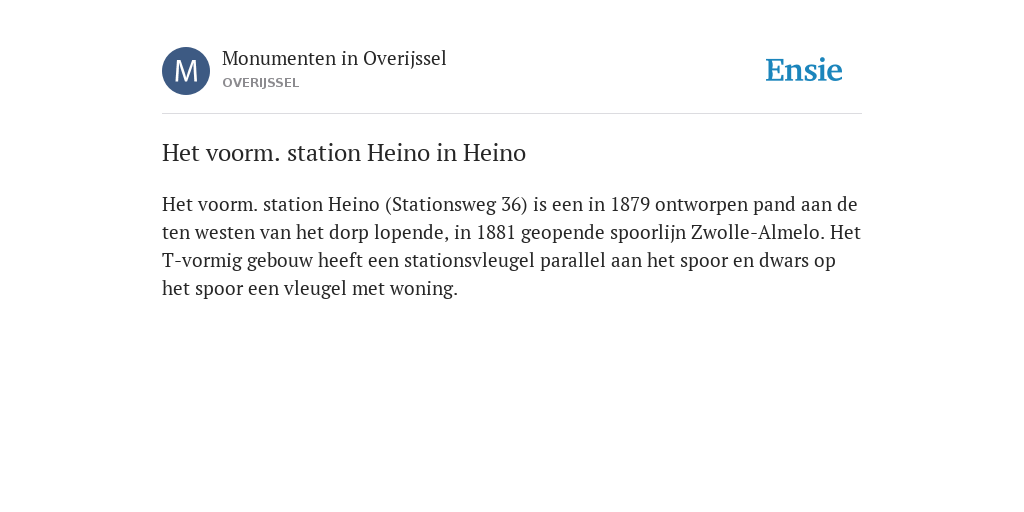Click the year "1879" in the description

point(630,204)
